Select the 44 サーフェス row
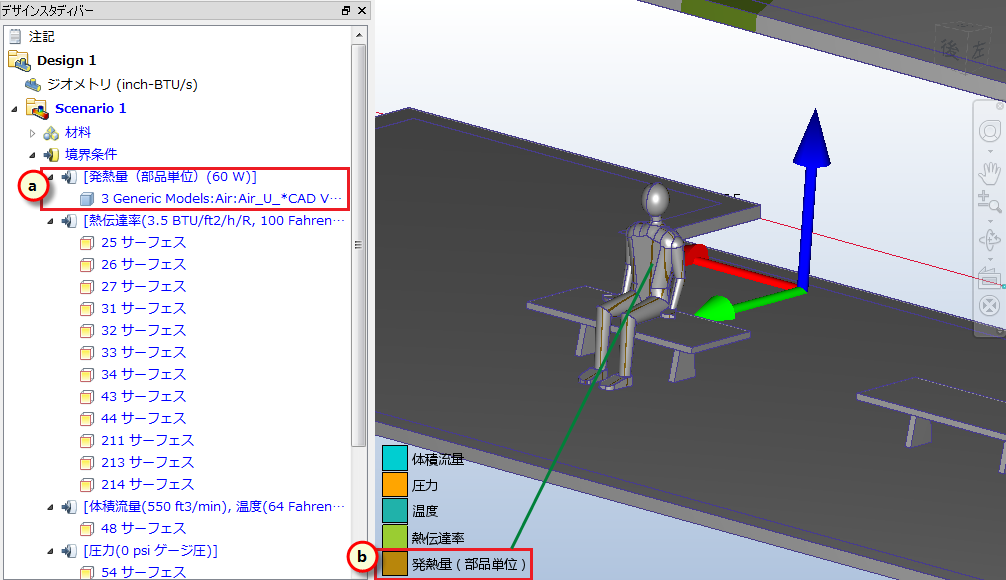Image resolution: width=1006 pixels, height=580 pixels. pos(133,418)
